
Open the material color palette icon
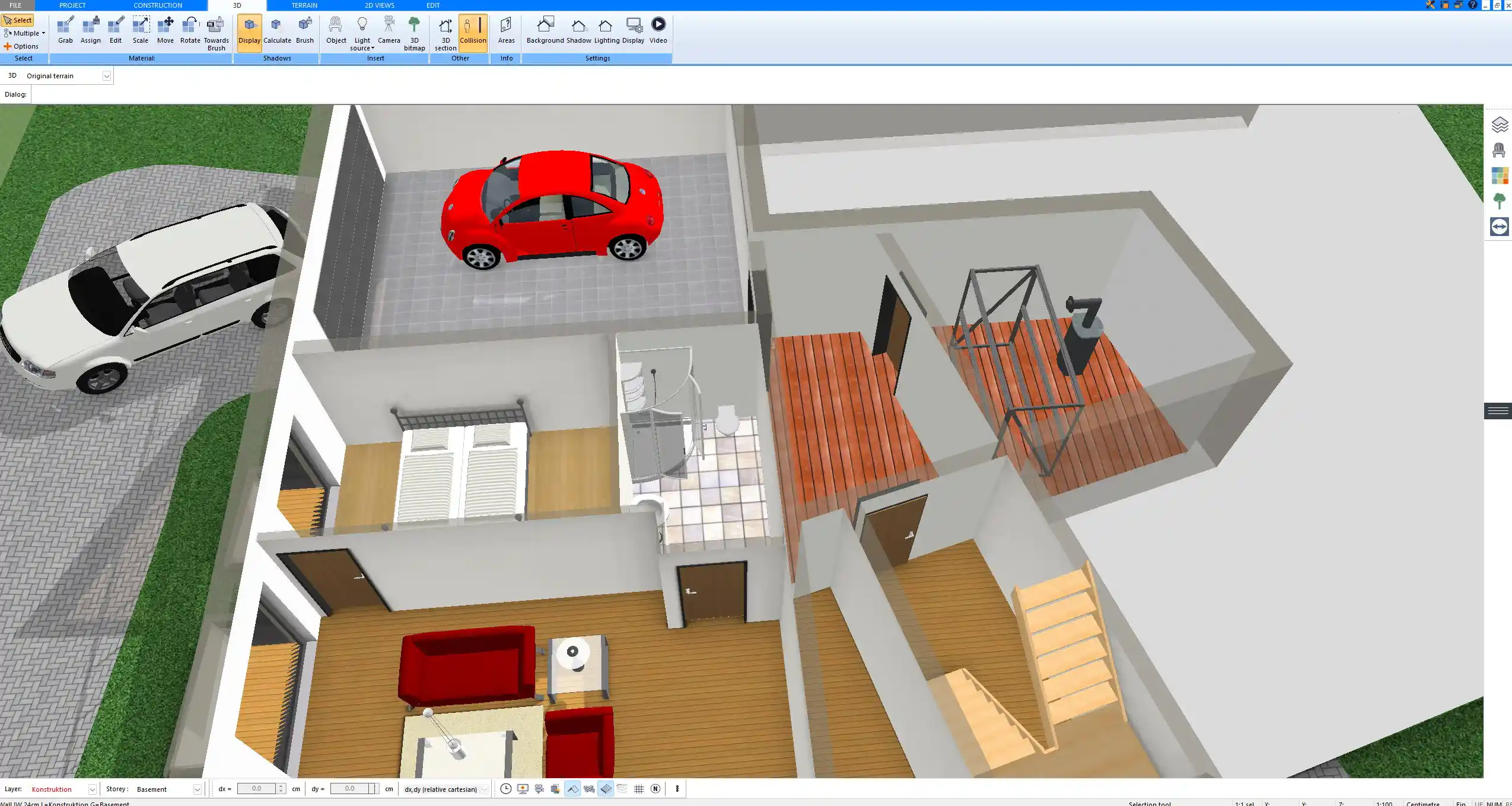[1500, 176]
